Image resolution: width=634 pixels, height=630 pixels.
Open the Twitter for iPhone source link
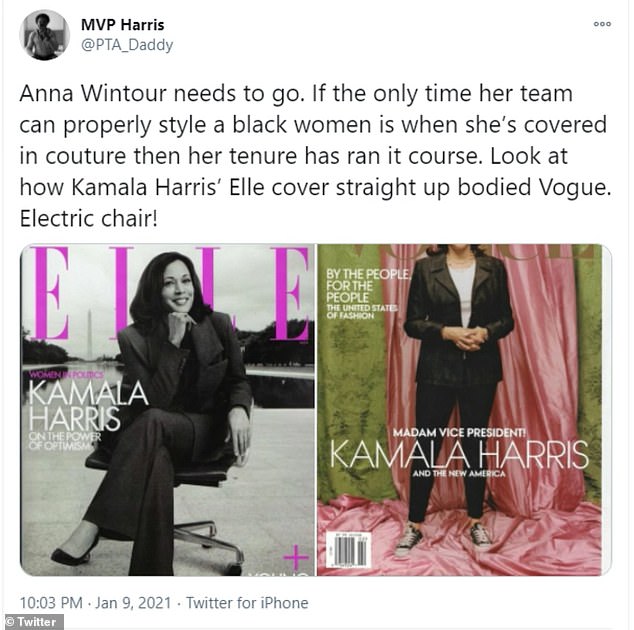tap(247, 603)
